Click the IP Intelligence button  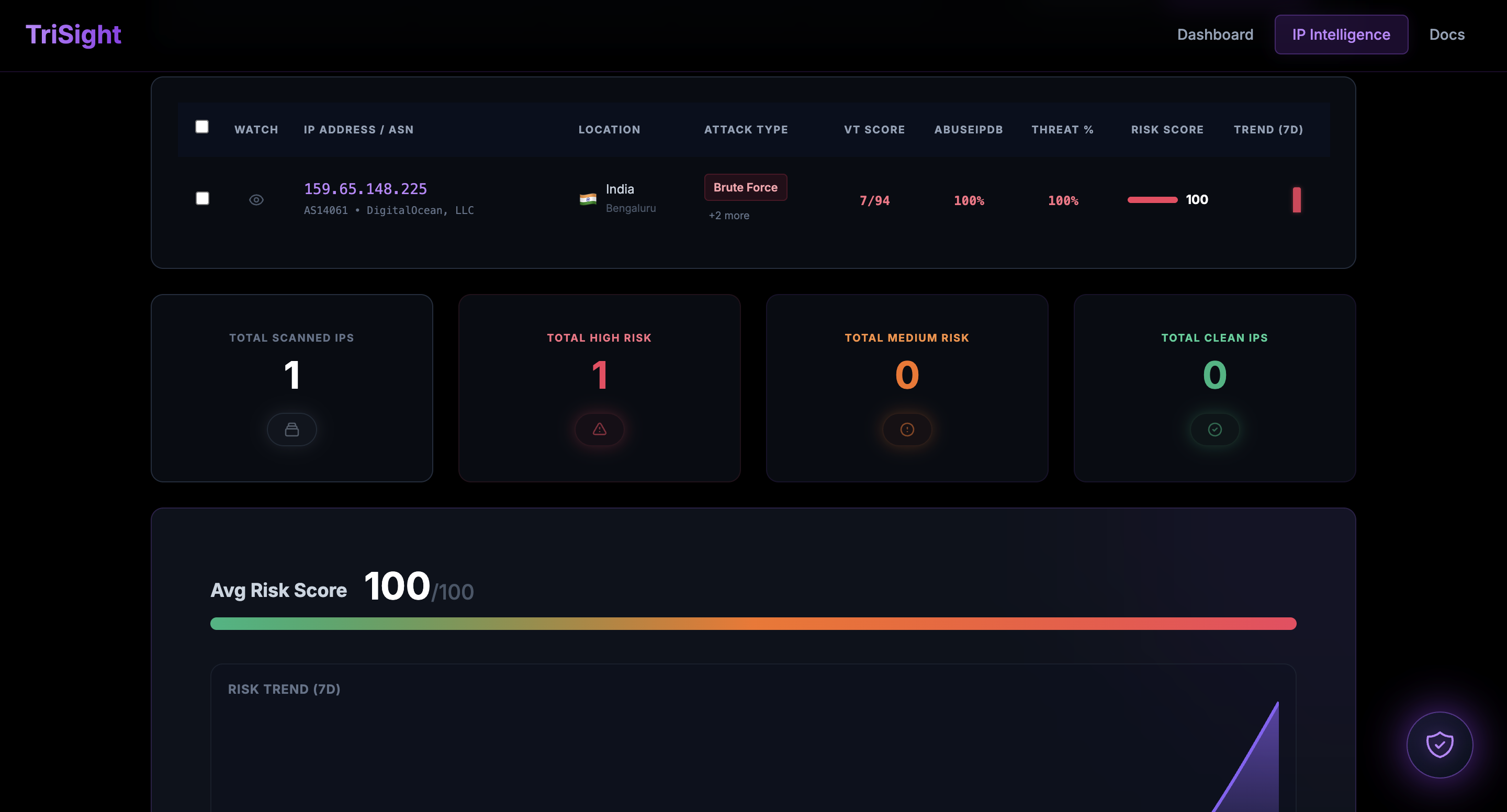click(x=1341, y=35)
